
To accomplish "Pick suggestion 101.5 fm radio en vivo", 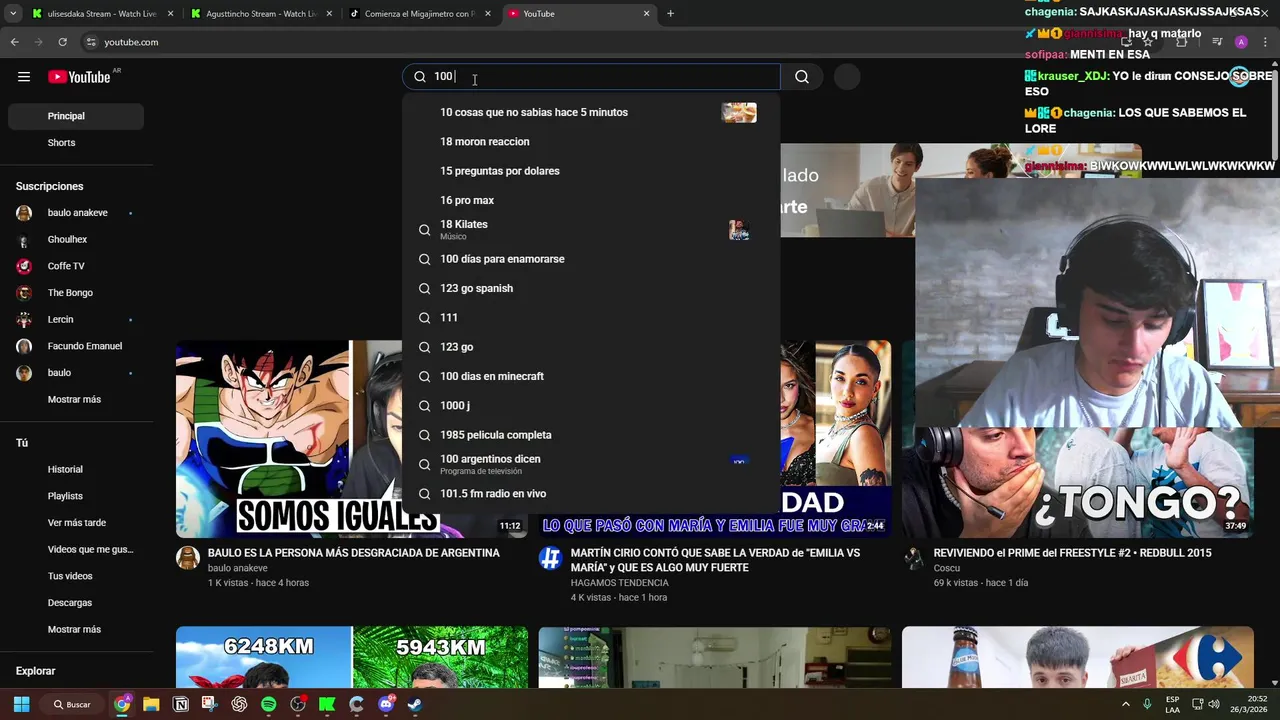I will (591, 494).
